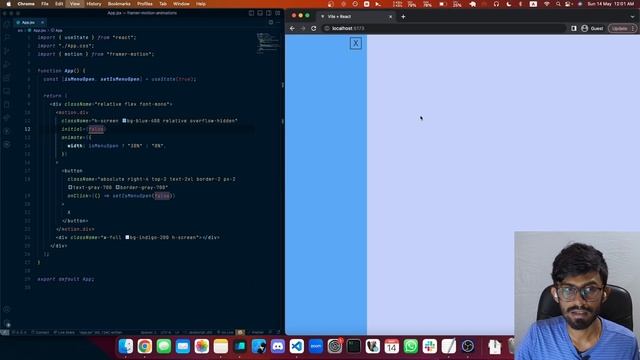Toggle VS Code secondary sidebar layout icon
640x360 pixels.
click(x=269, y=13)
